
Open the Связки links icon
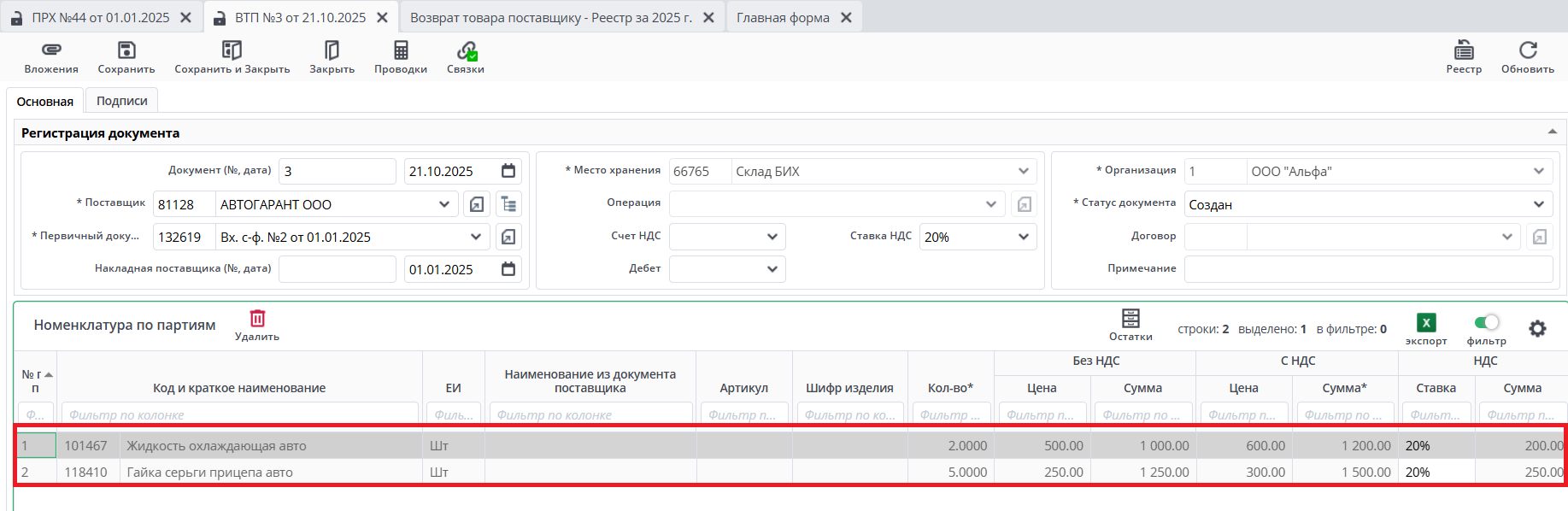[x=466, y=51]
